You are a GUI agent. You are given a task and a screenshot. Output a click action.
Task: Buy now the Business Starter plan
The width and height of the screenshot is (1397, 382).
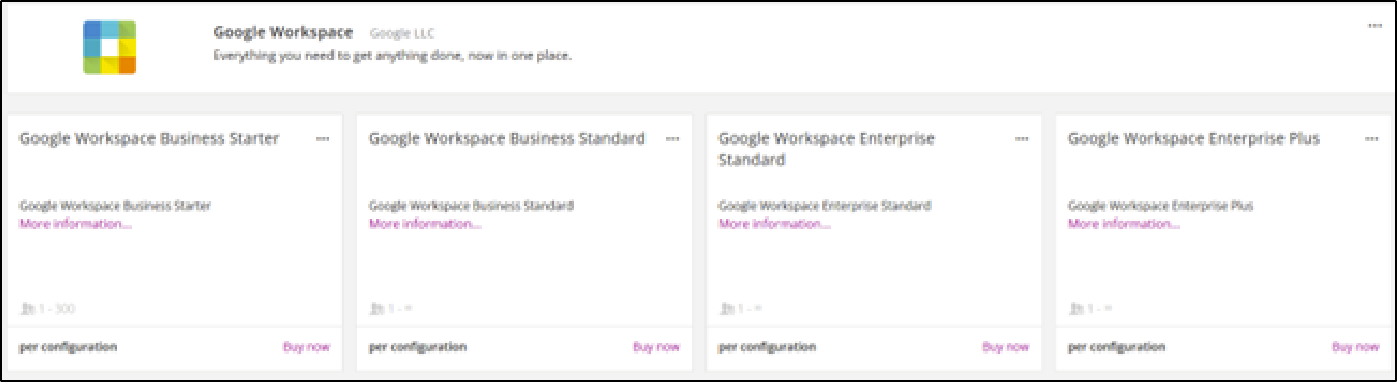tap(306, 347)
